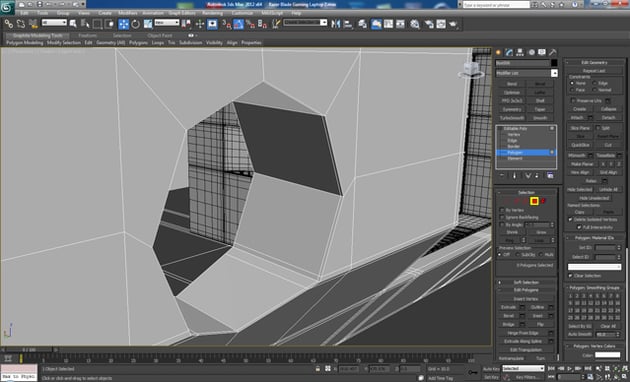This screenshot has height=382, width=630.
Task: Click the Select by Name icon
Action: [x=85, y=24]
